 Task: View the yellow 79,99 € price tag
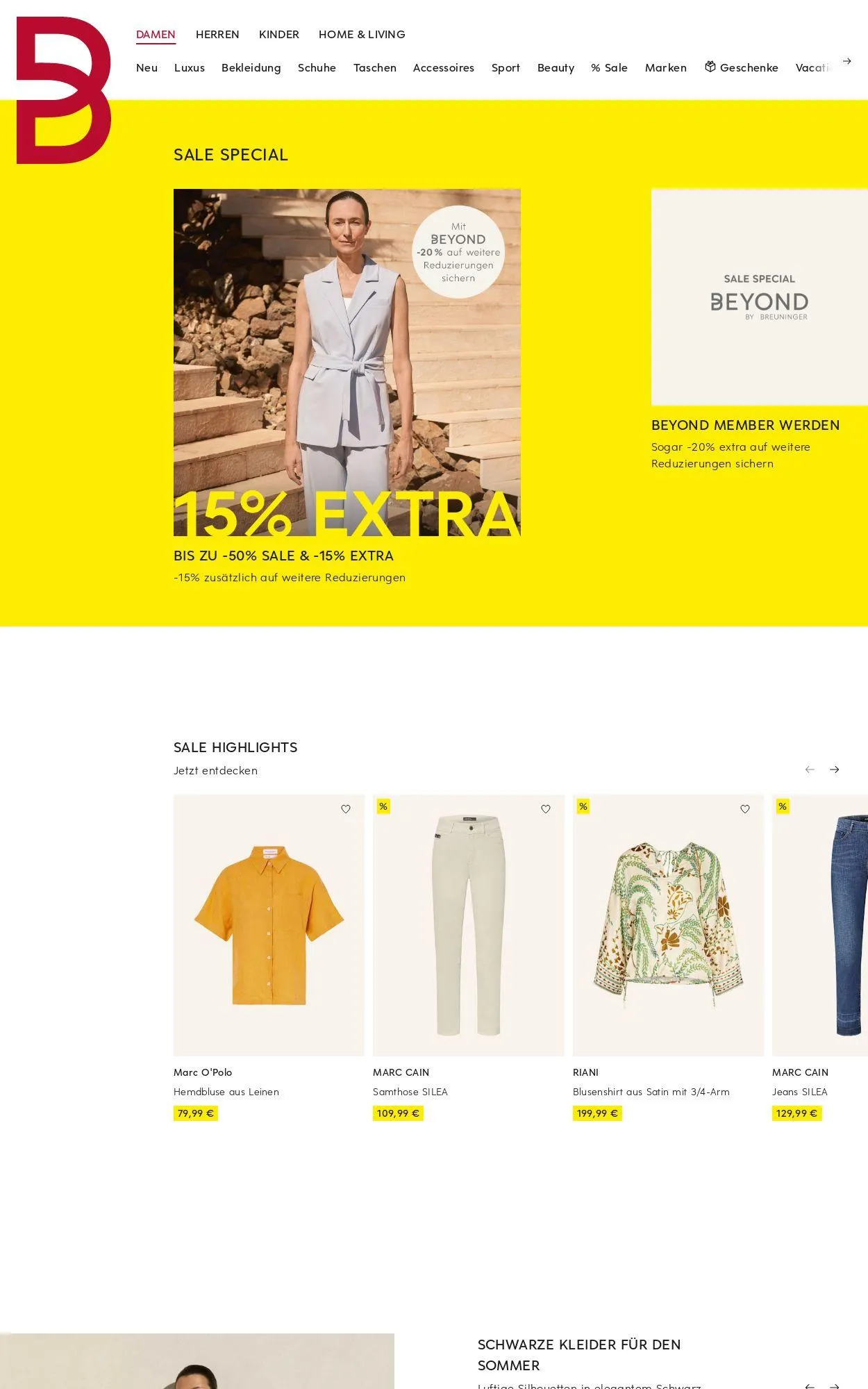[196, 1113]
